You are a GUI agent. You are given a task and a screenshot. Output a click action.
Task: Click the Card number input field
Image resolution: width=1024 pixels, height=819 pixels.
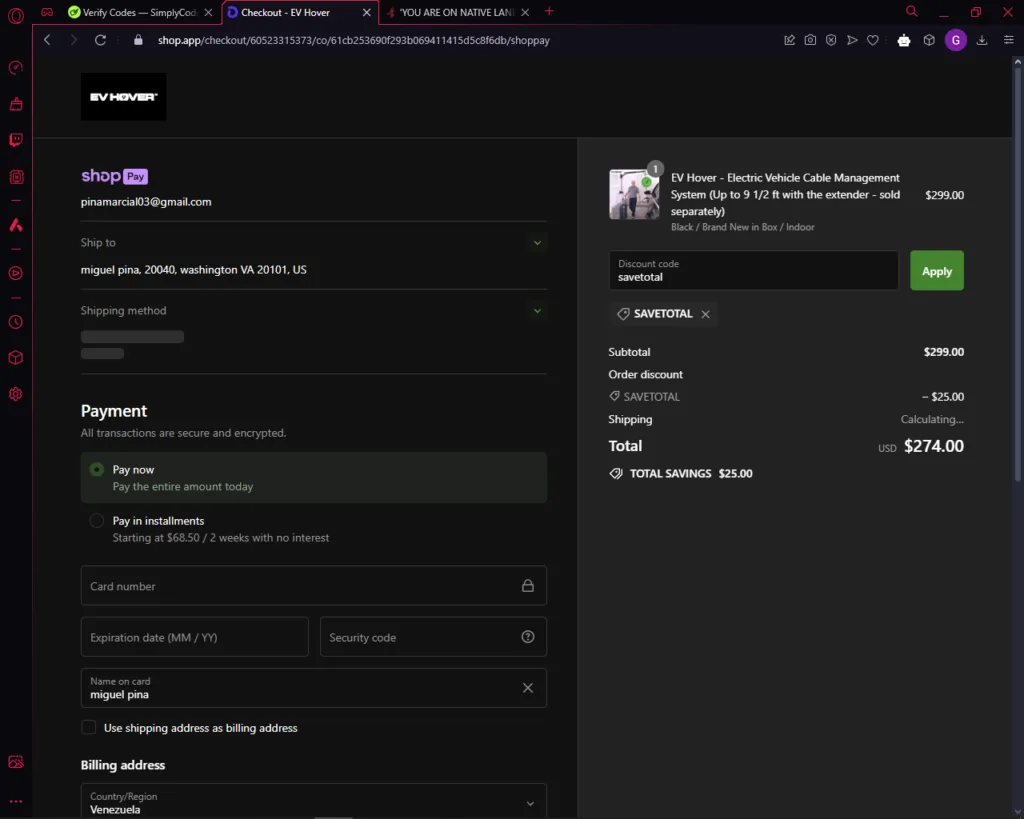coord(300,586)
